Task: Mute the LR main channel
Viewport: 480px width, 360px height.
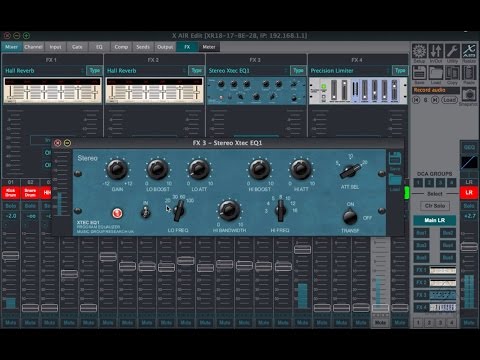Action: [469, 322]
